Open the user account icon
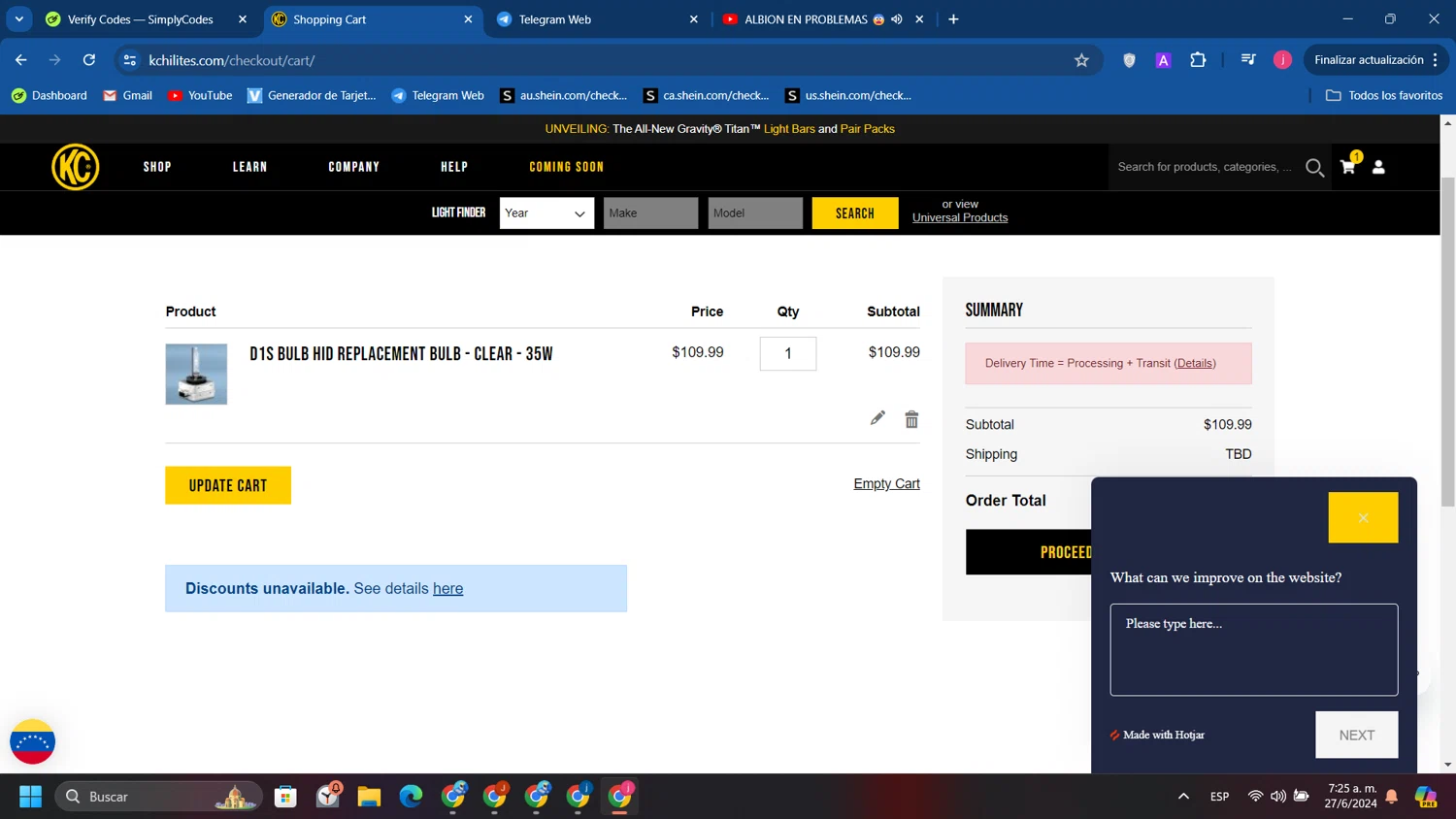Screen dimensions: 1456x819 (1378, 167)
